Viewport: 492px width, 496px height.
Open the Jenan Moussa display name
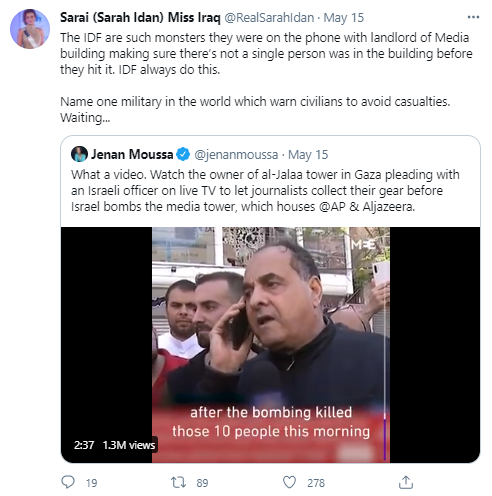click(x=132, y=154)
